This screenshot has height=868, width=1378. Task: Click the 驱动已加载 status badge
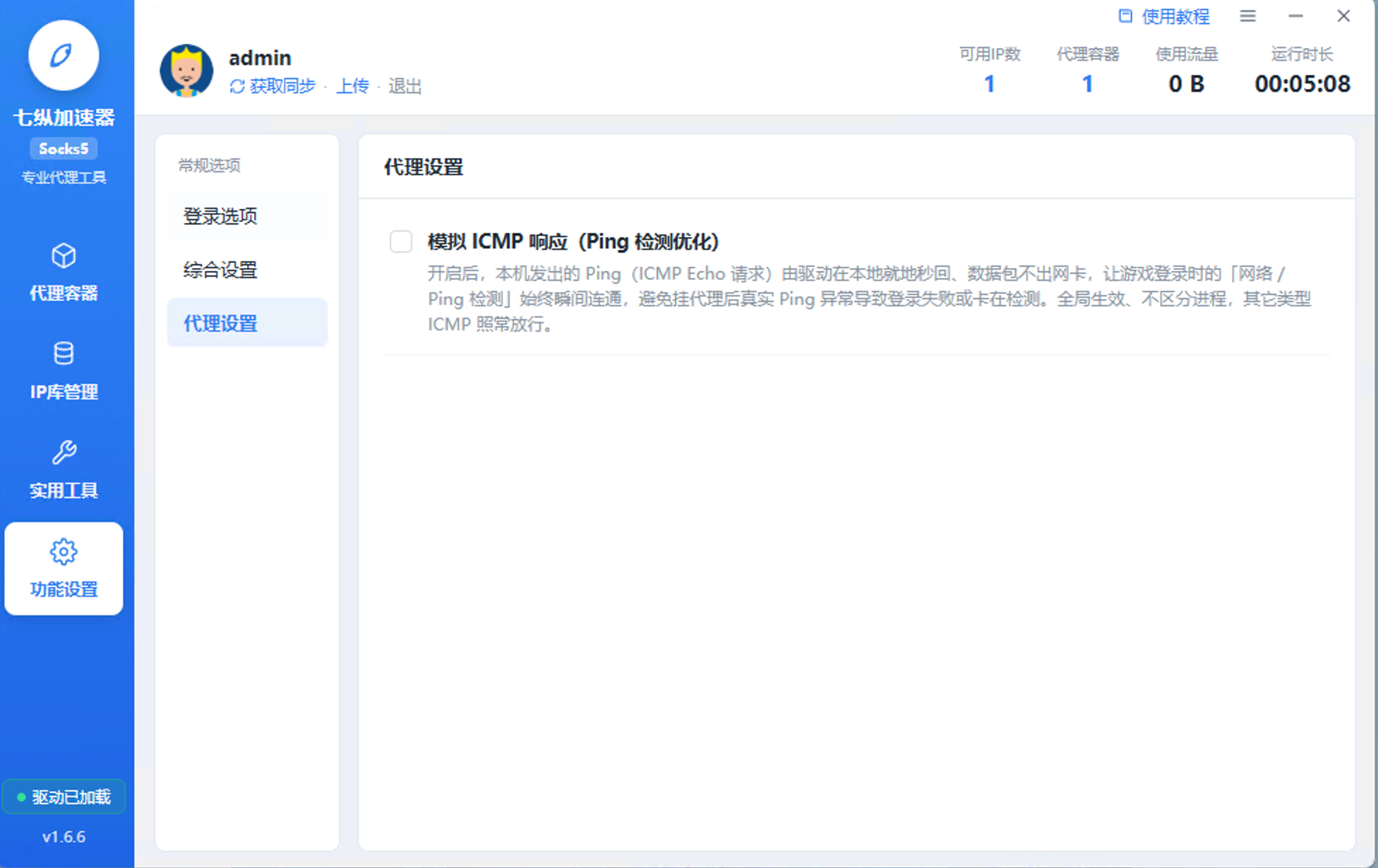64,797
